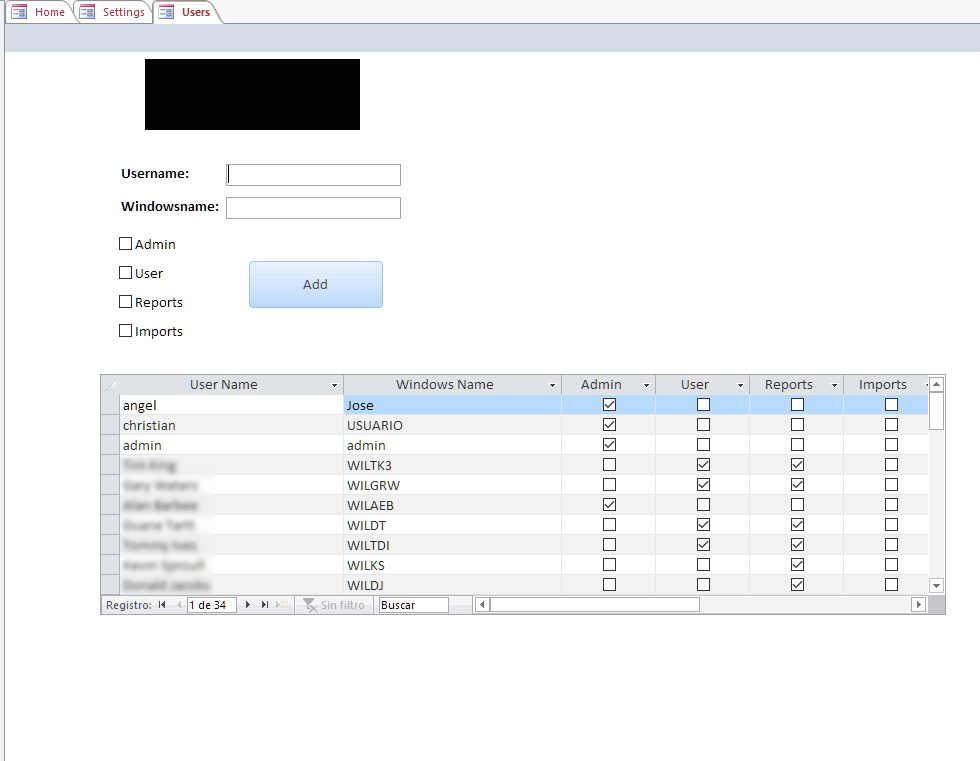Toggle the Imports checkbox in form
This screenshot has height=761, width=980.
[x=126, y=331]
